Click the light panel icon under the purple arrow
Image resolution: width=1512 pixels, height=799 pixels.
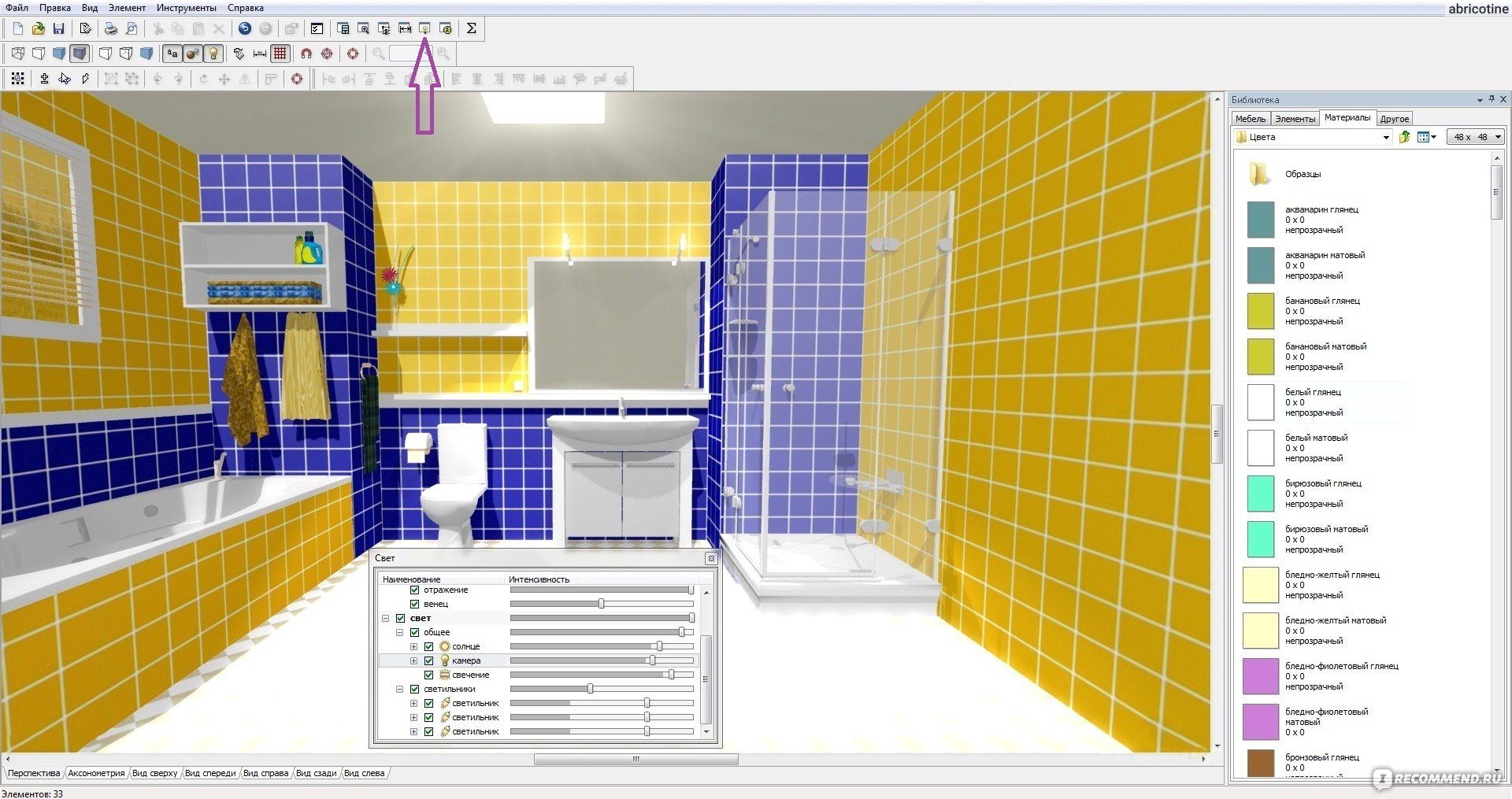[424, 28]
